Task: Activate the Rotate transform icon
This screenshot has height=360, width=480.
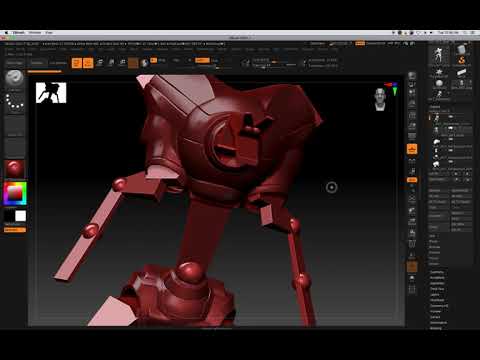Action: (122, 63)
